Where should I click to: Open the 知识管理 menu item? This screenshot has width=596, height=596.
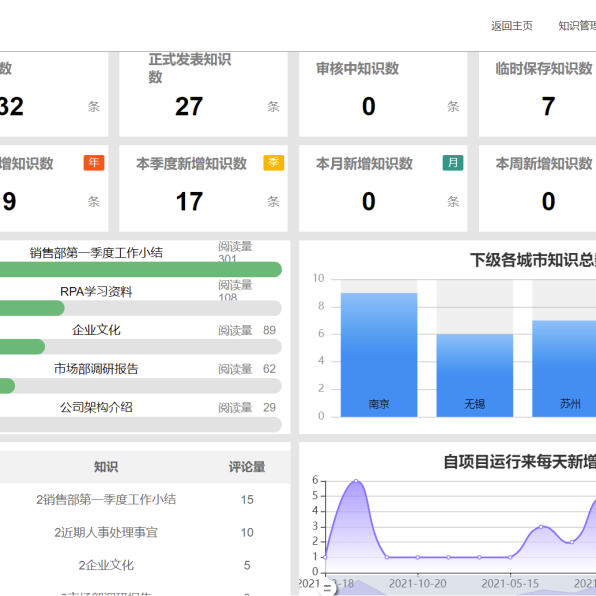tap(577, 26)
